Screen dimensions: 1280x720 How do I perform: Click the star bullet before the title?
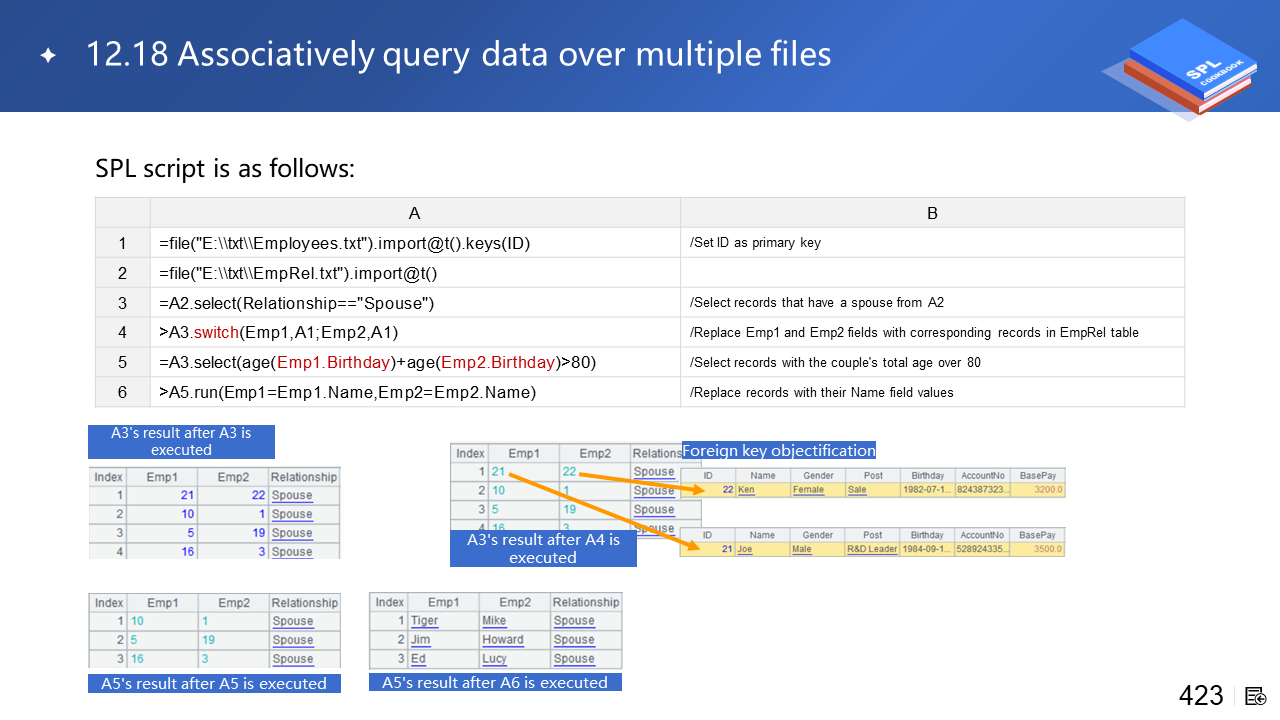click(47, 56)
